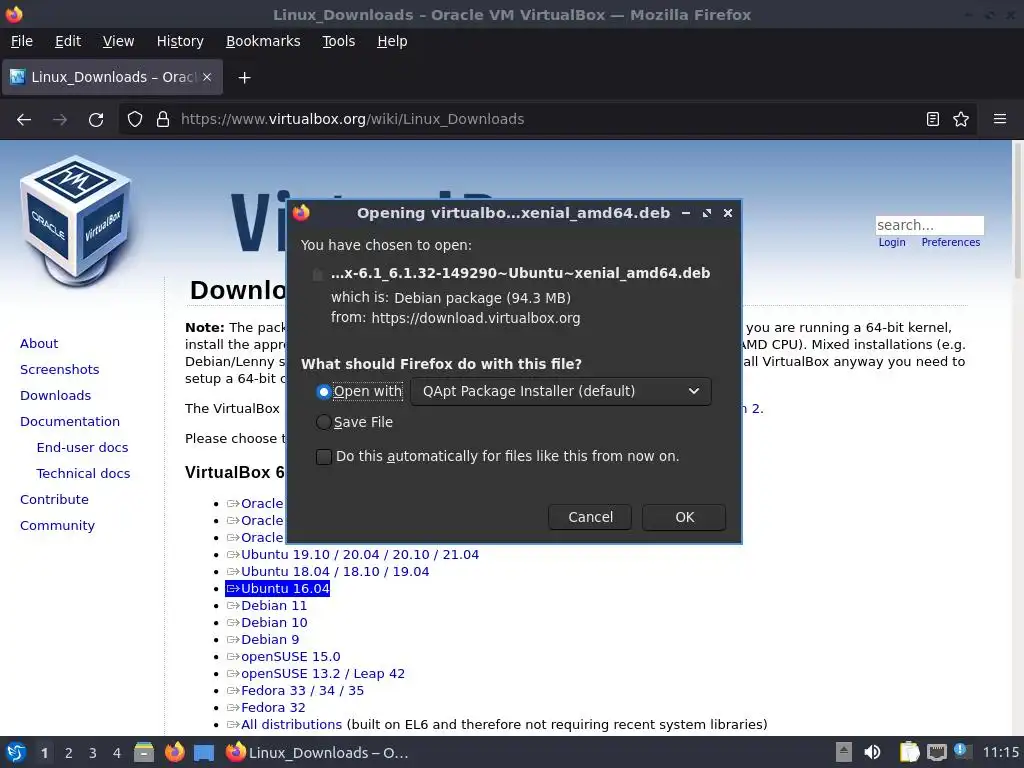Click the Debian 11 download link
Viewport: 1024px width, 768px height.
pos(274,605)
